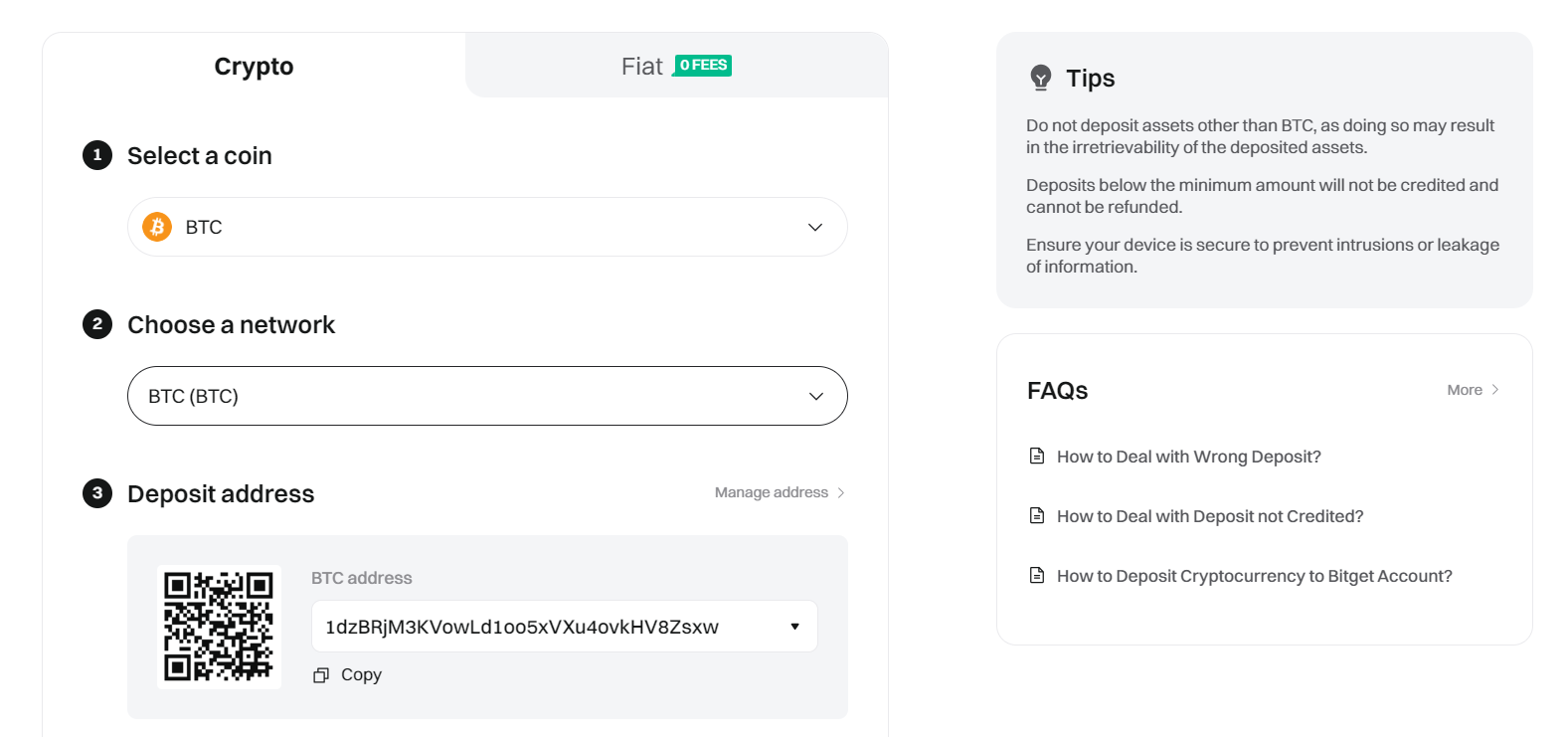Open the BTC (BTC) network dropdown
This screenshot has width=1568, height=739.
(487, 396)
